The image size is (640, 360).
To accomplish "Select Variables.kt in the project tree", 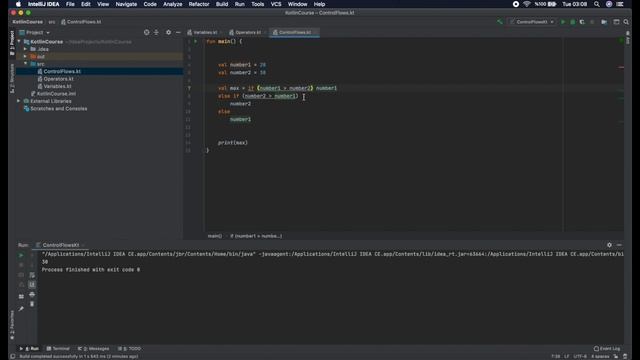I will [x=57, y=86].
